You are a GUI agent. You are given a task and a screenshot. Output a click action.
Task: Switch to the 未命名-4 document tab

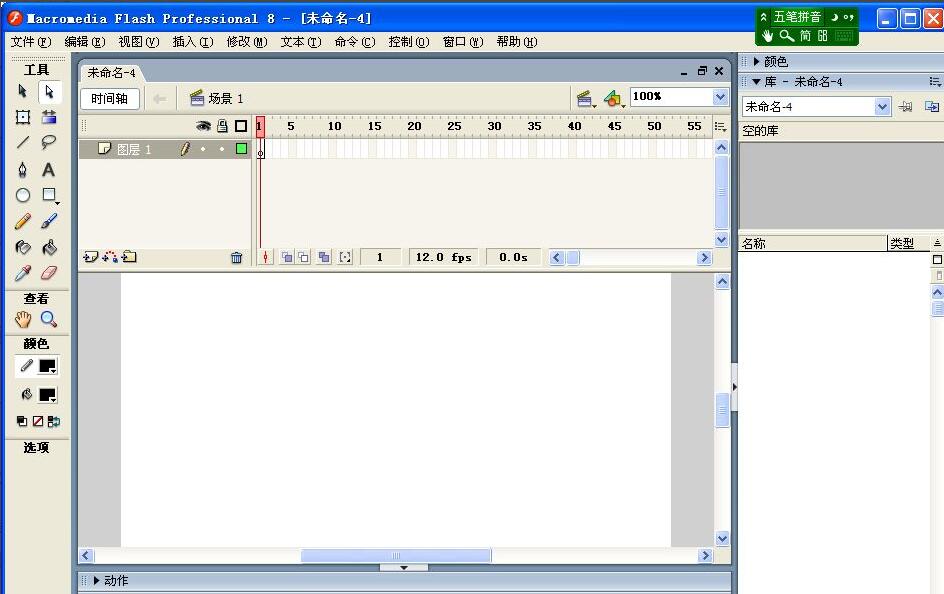(x=111, y=73)
